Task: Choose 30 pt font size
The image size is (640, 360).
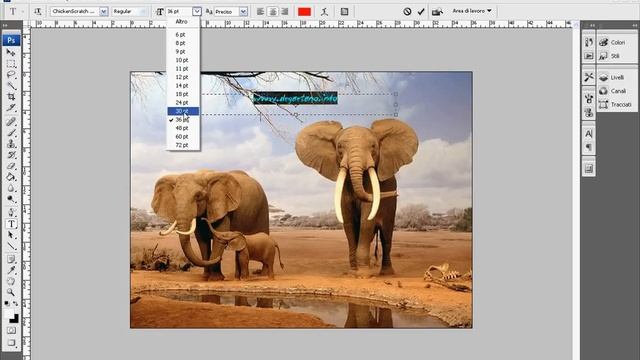Action: coord(183,111)
